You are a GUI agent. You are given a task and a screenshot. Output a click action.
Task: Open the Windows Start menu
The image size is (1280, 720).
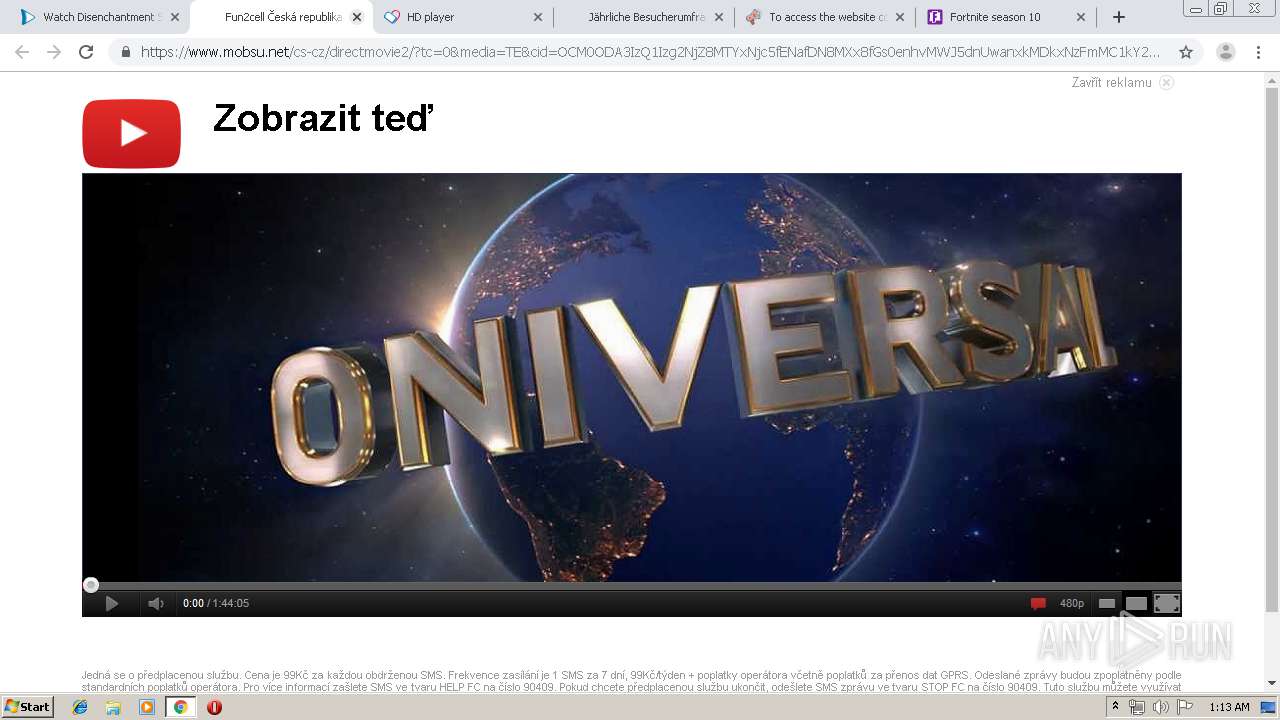click(x=28, y=707)
